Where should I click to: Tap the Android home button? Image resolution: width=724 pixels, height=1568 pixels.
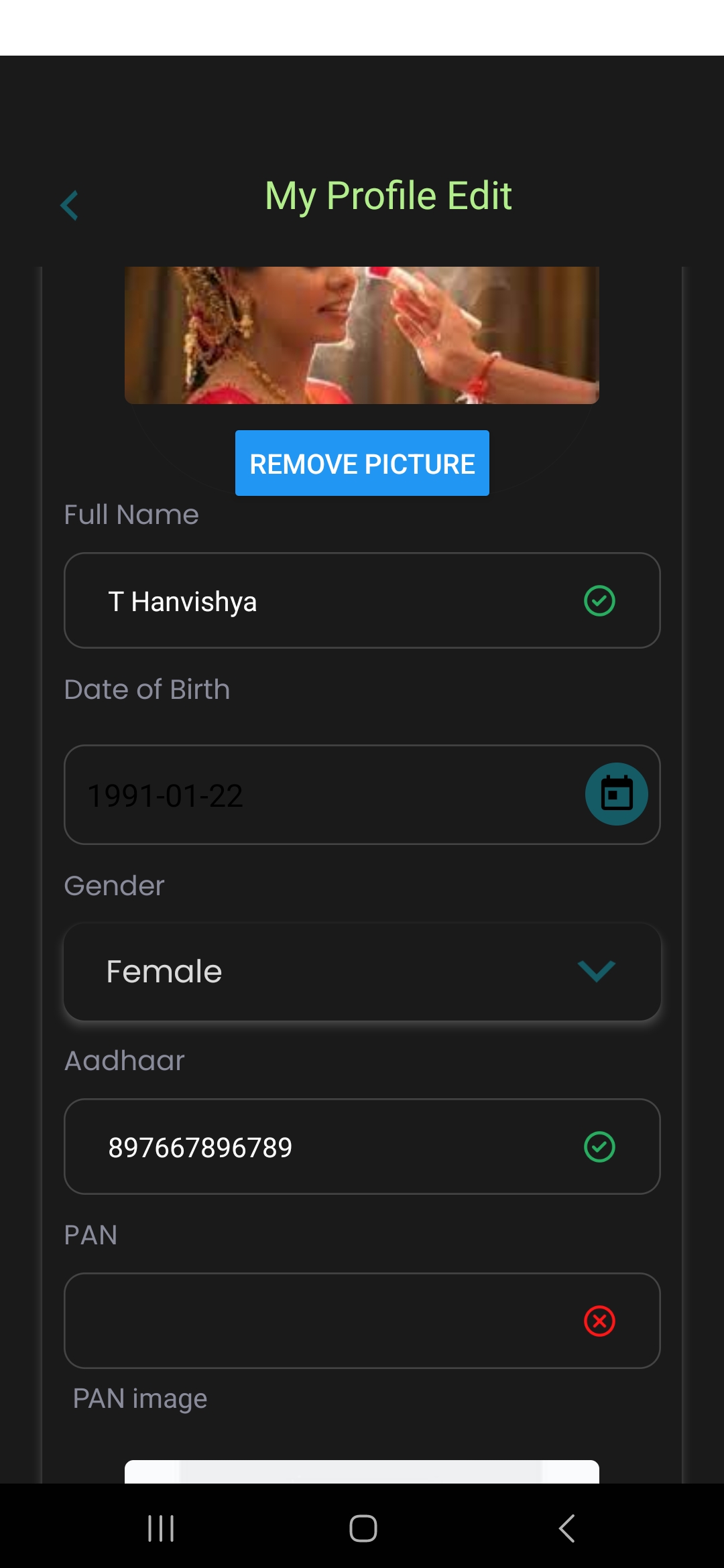click(x=363, y=1528)
